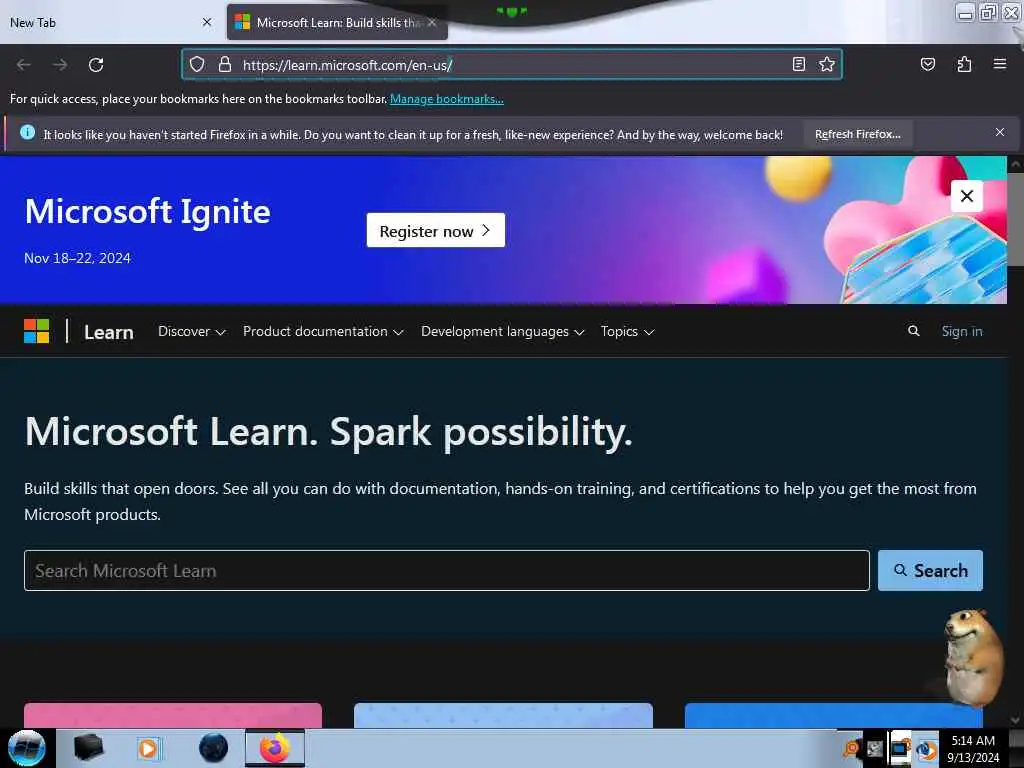Viewport: 1024px width, 768px height.
Task: Go to the Learn home link
Action: [108, 332]
